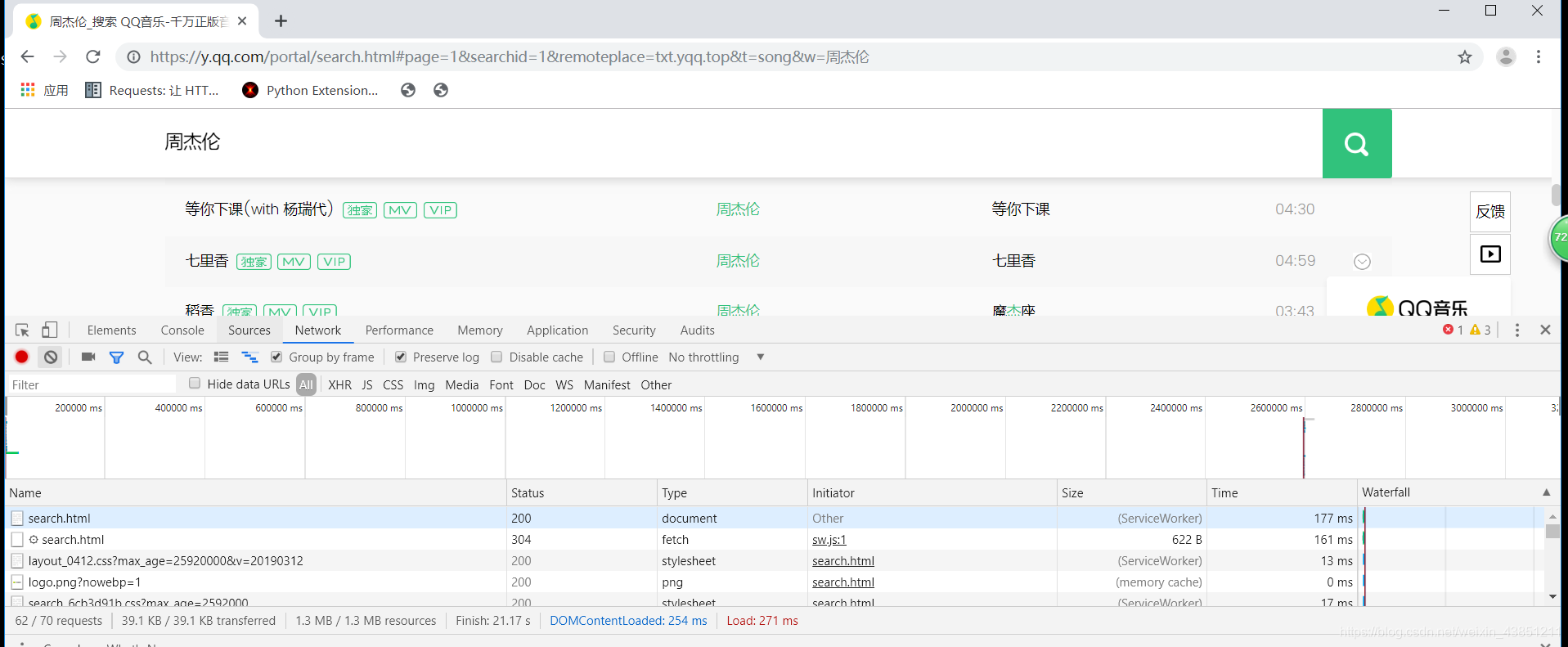This screenshot has width=1568, height=647.
Task: Open the Audits tab
Action: coord(697,330)
